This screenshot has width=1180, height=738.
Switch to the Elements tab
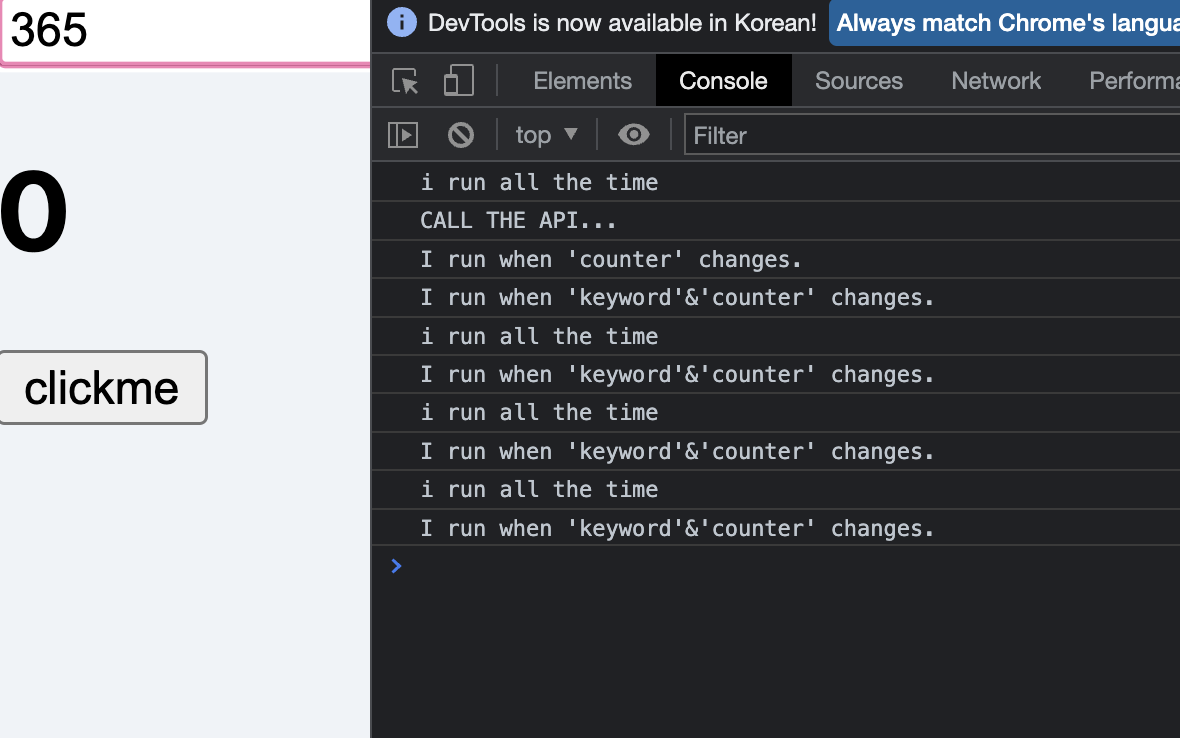pyautogui.click(x=582, y=81)
